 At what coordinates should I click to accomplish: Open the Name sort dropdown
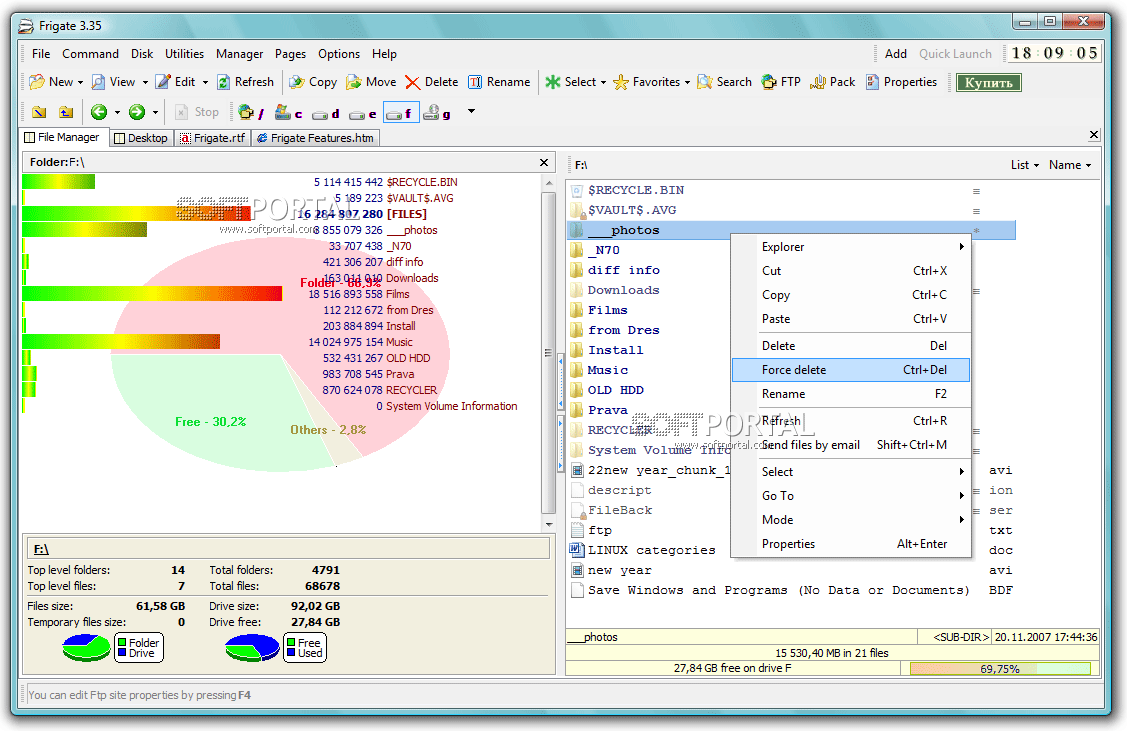[1069, 165]
